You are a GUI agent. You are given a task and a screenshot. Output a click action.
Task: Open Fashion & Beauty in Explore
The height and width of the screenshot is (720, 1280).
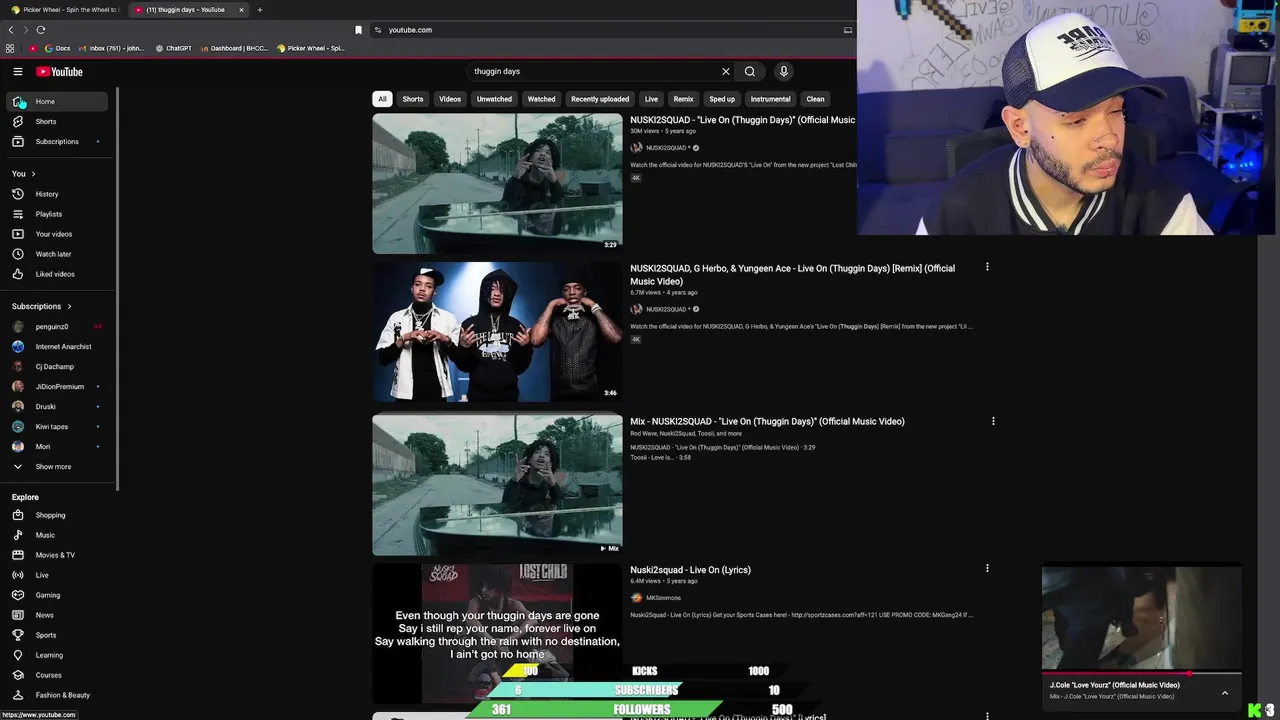tap(58, 695)
